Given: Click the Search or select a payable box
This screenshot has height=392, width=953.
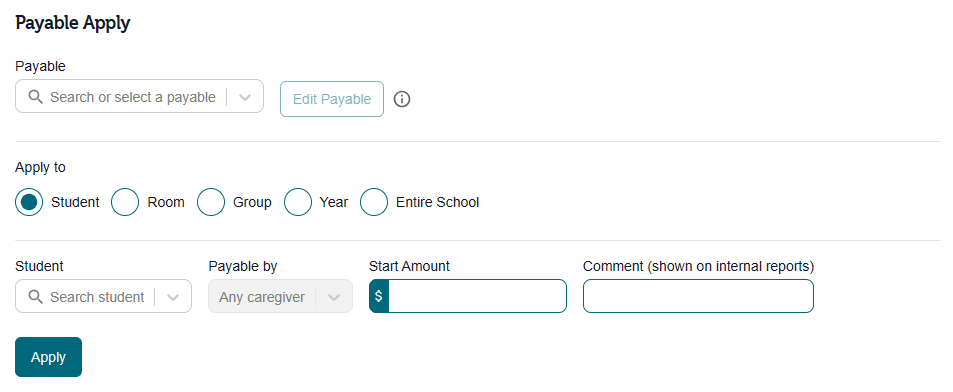Looking at the screenshot, I should (139, 96).
